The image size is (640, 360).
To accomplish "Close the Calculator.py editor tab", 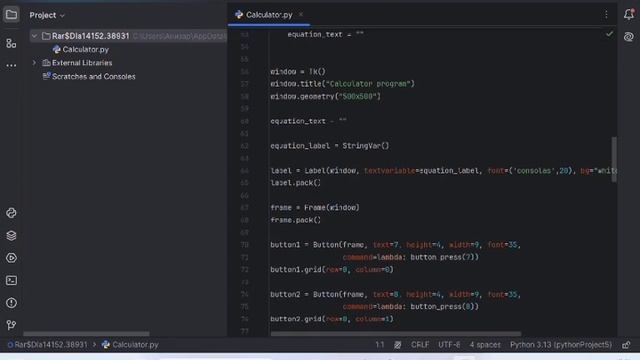I will pos(301,14).
